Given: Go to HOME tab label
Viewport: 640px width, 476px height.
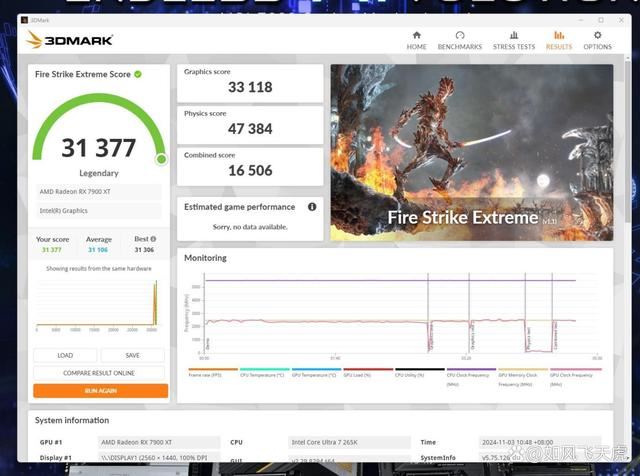Looking at the screenshot, I should tap(416, 47).
